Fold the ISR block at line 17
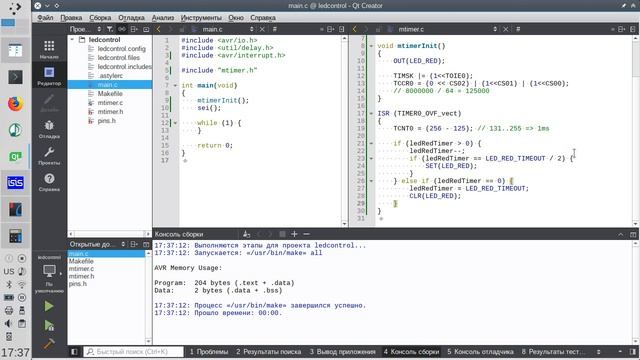640x360 pixels. coord(371,113)
